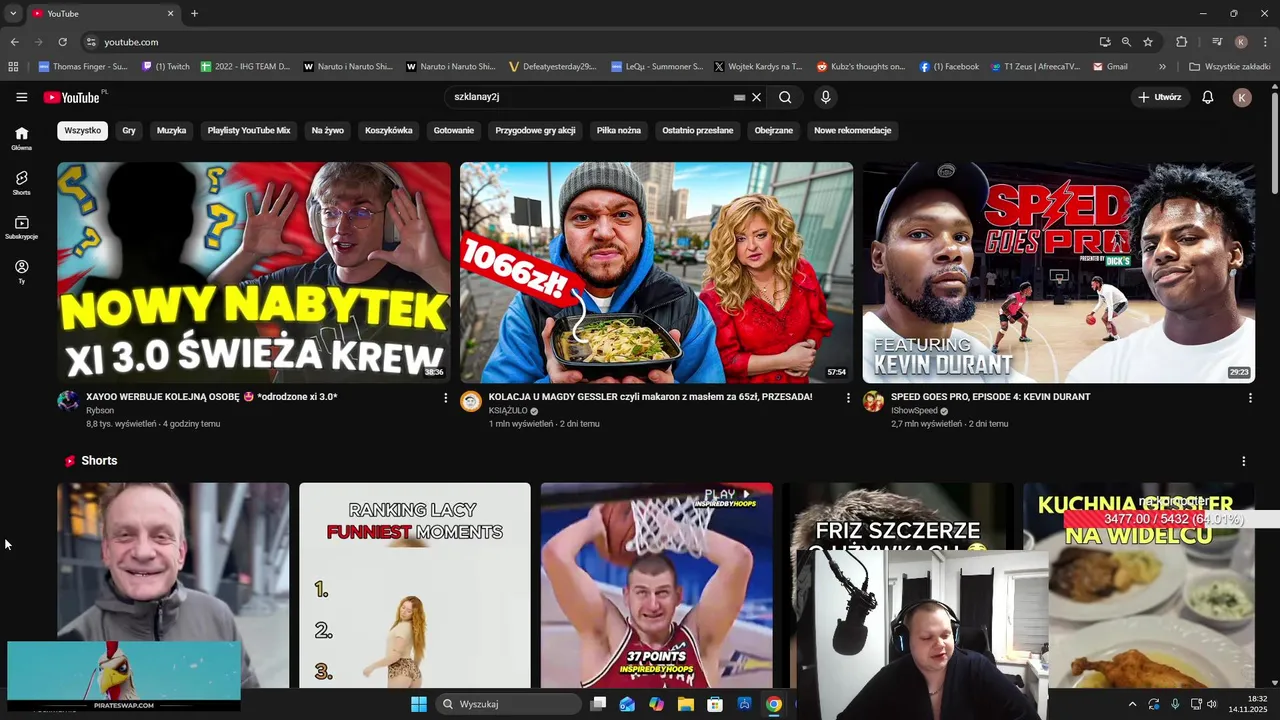Select the Koszykówka chip

[389, 130]
